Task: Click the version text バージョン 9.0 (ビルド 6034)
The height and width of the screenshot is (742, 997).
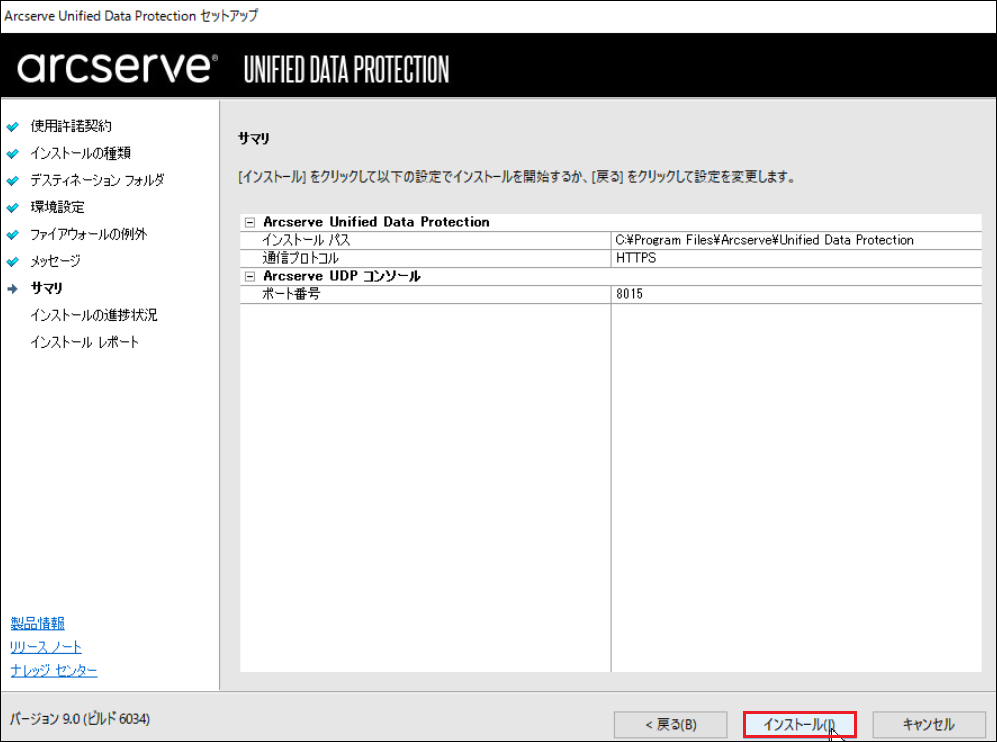Action: (x=79, y=718)
